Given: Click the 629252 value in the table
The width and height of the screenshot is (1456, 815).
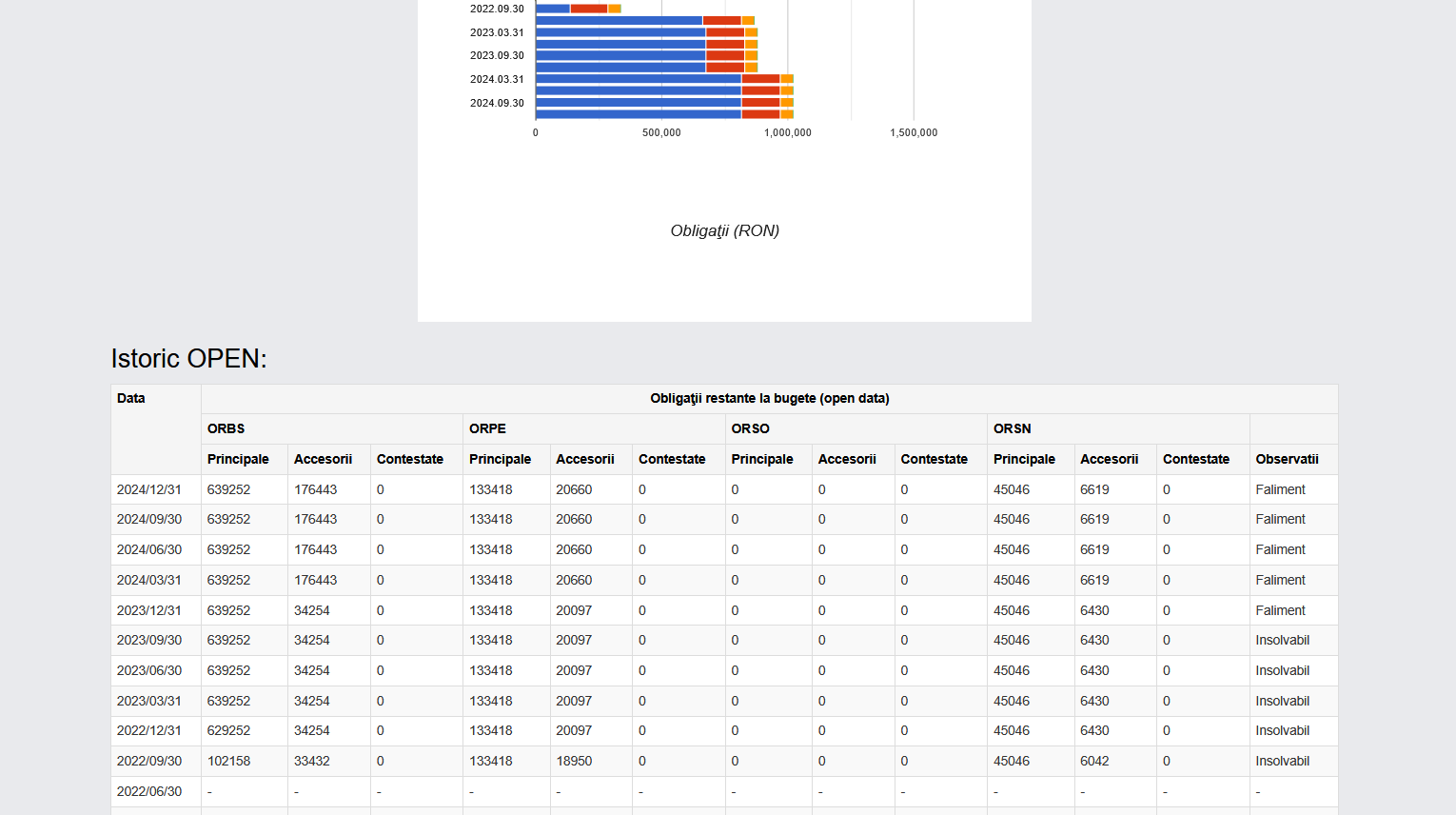Looking at the screenshot, I should coord(228,730).
